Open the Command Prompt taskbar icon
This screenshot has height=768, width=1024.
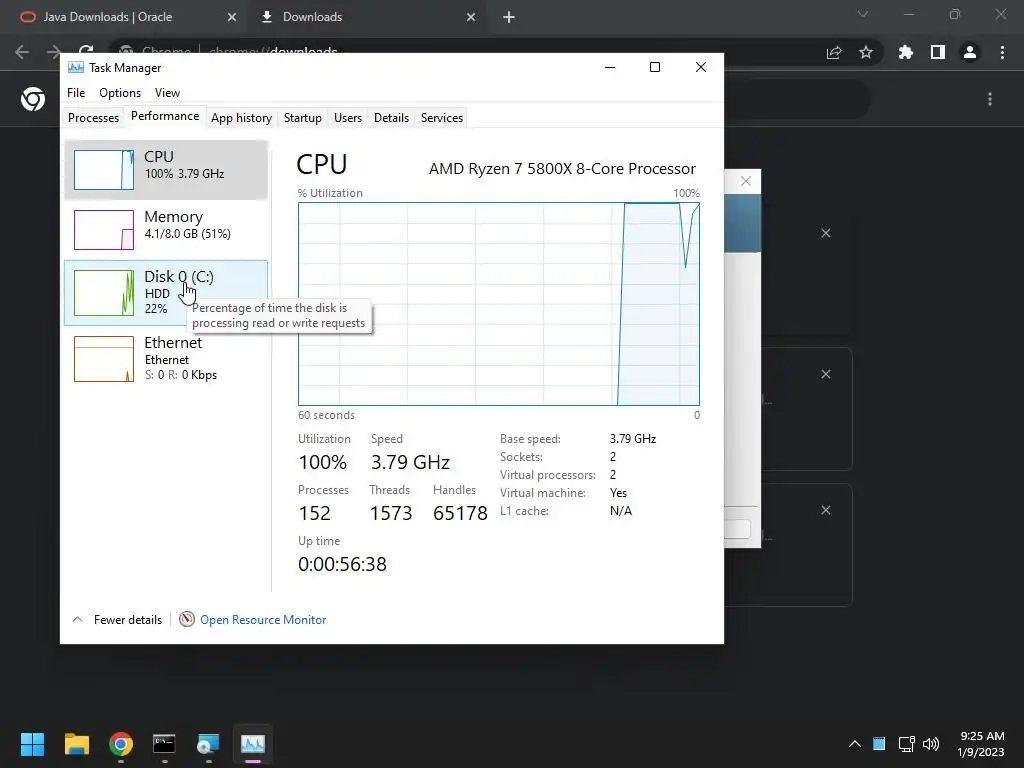click(165, 744)
